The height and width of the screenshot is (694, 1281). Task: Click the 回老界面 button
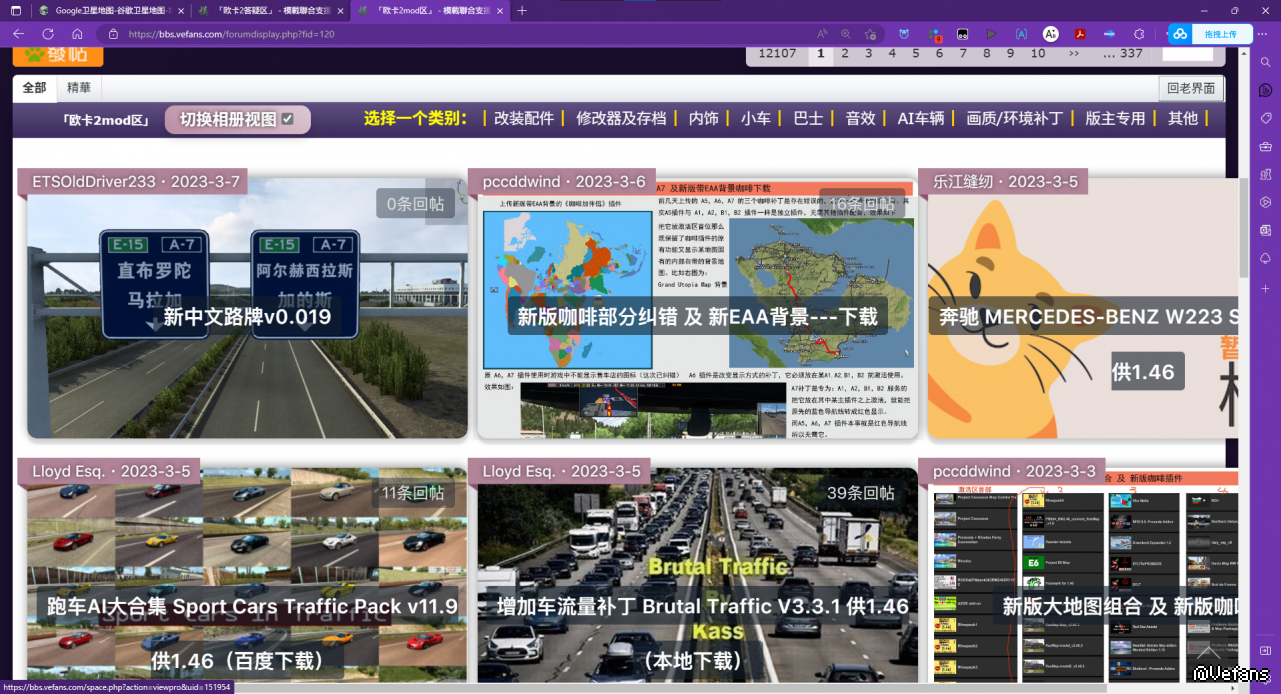(x=1191, y=88)
